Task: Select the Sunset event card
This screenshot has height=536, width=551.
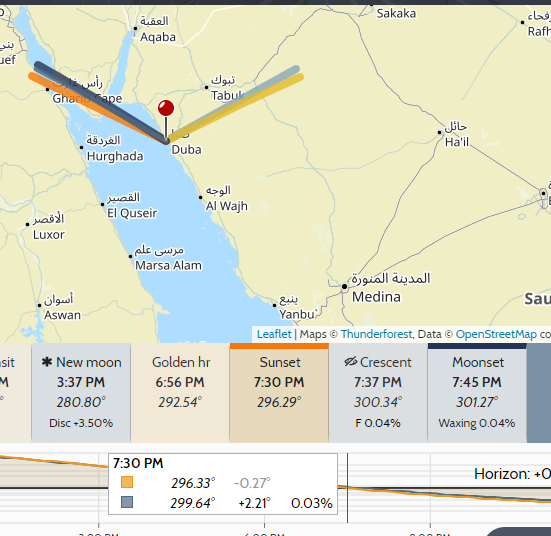Action: click(279, 393)
